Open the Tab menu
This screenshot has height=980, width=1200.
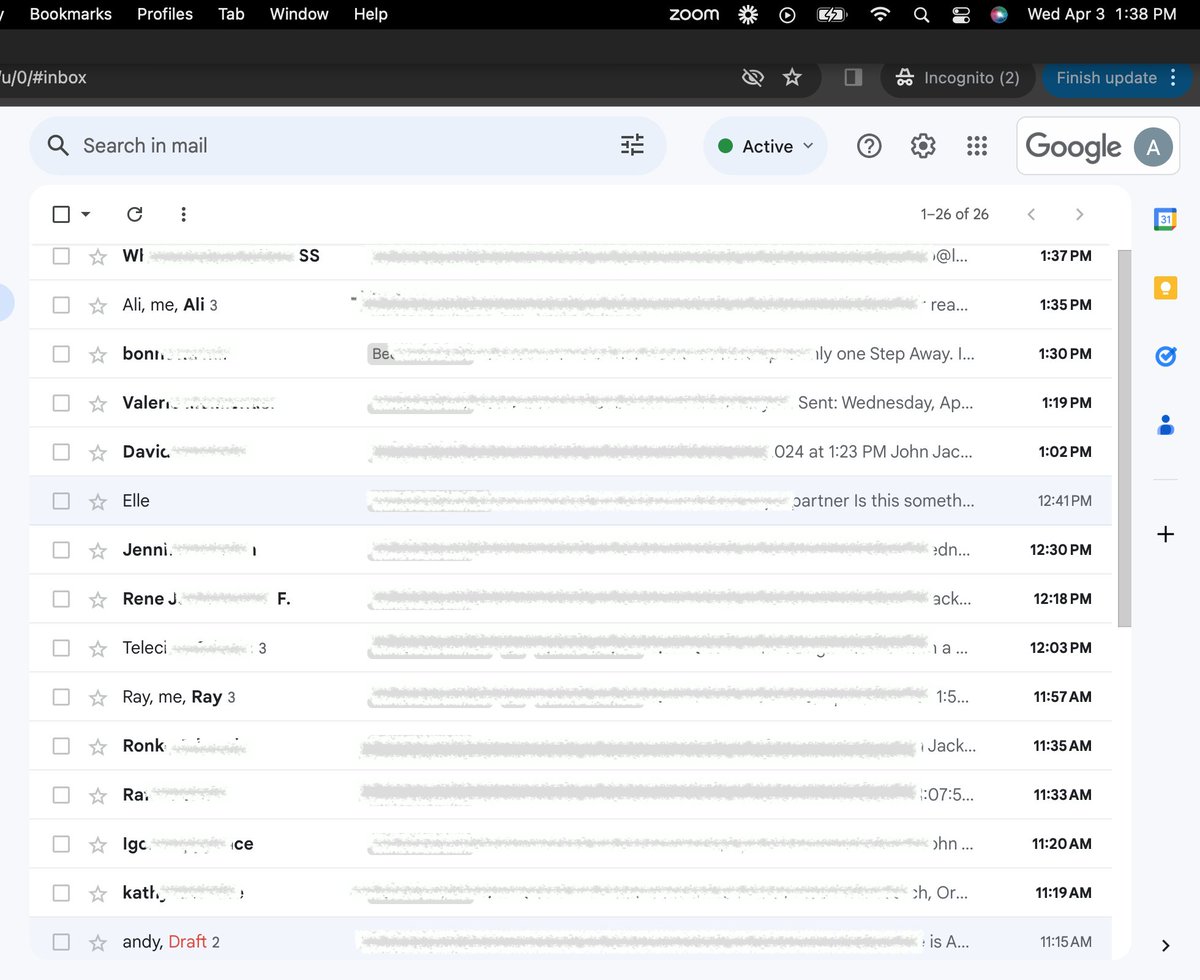[x=231, y=14]
